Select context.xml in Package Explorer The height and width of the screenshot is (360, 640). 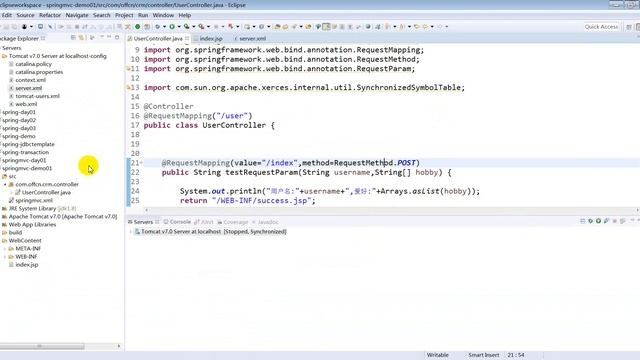pyautogui.click(x=31, y=80)
